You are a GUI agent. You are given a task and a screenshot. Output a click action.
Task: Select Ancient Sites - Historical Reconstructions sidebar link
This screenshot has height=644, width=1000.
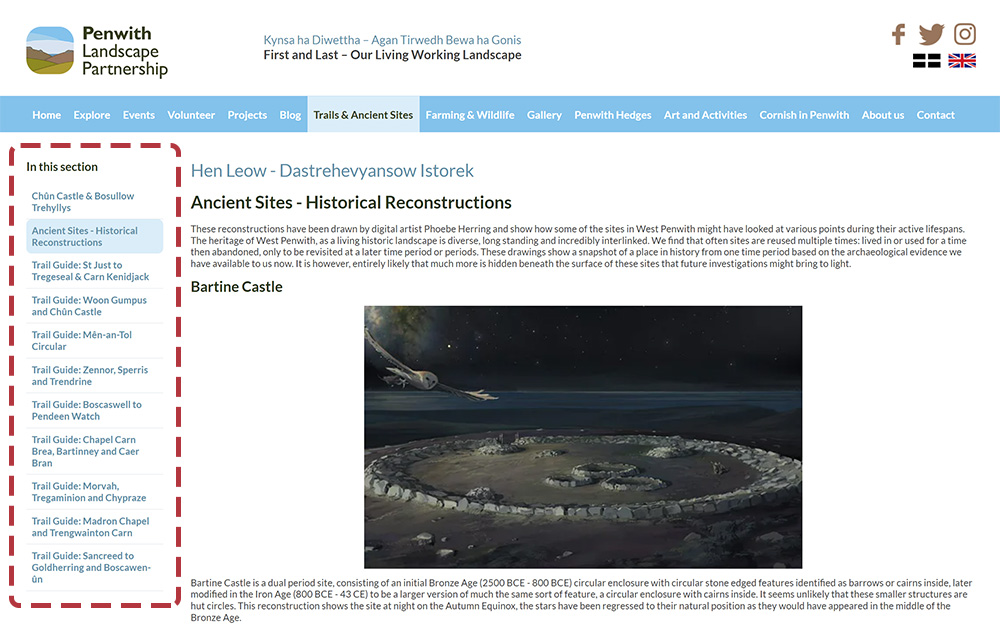tap(94, 236)
